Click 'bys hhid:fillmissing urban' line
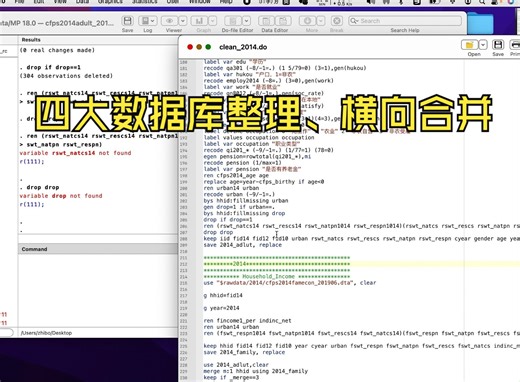This screenshot has width=520, height=382. 246,201
